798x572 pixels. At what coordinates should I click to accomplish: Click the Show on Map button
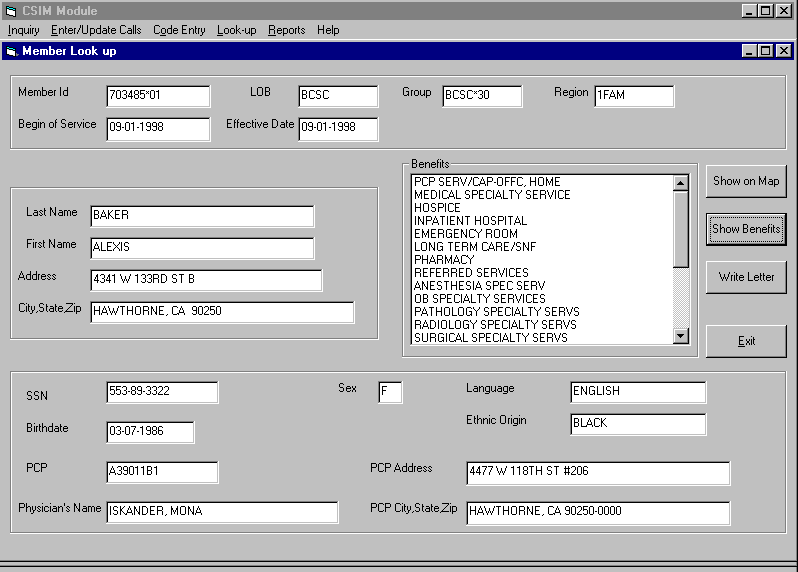pyautogui.click(x=746, y=181)
